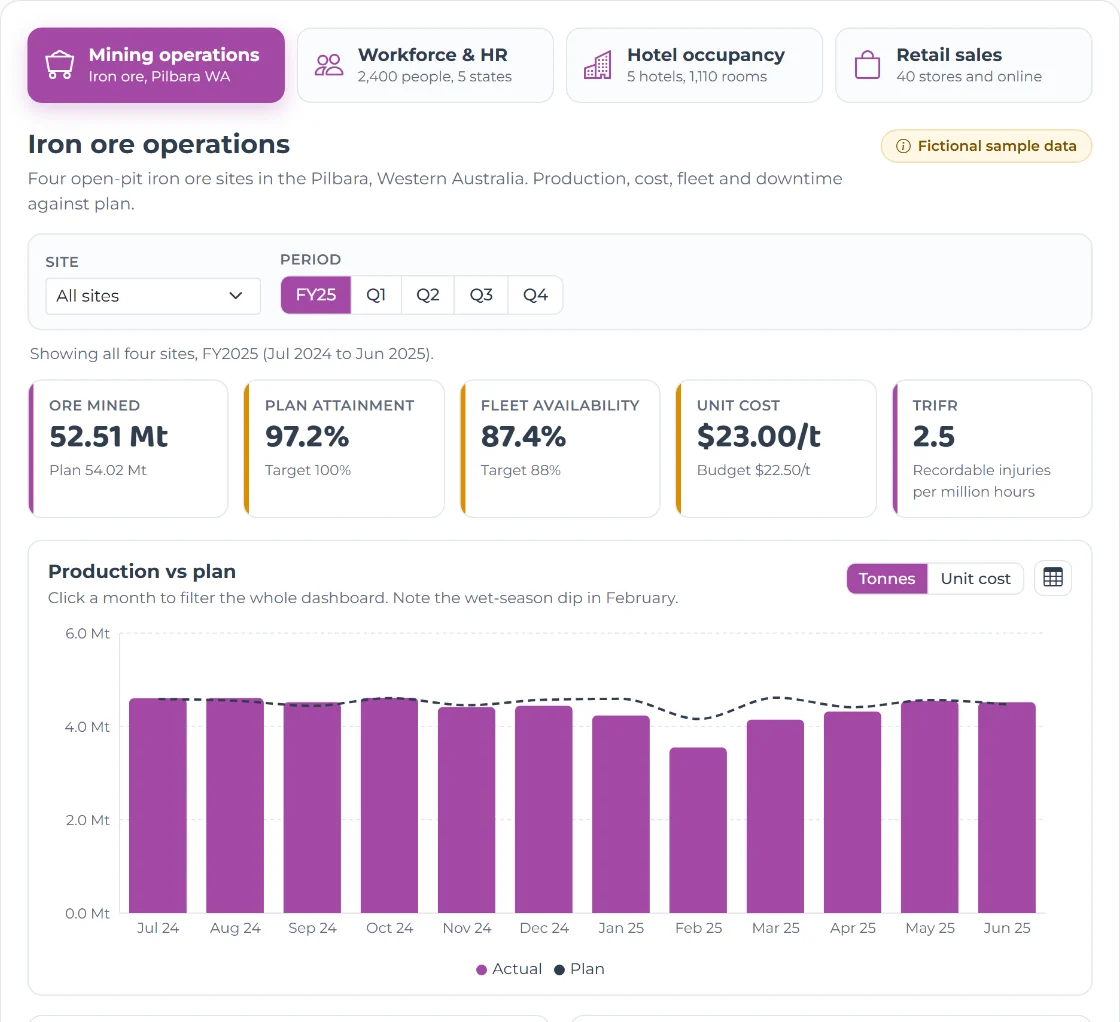Screen dimensions: 1120x1022
Task: Expand the site selector chevron
Action: point(236,296)
